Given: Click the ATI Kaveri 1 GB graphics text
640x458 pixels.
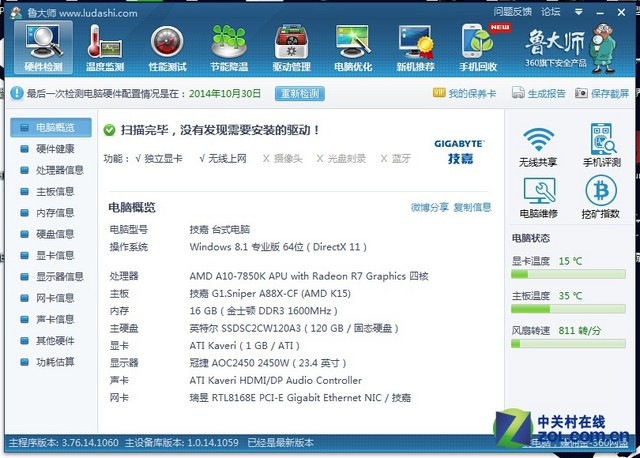Looking at the screenshot, I should click(x=244, y=346).
